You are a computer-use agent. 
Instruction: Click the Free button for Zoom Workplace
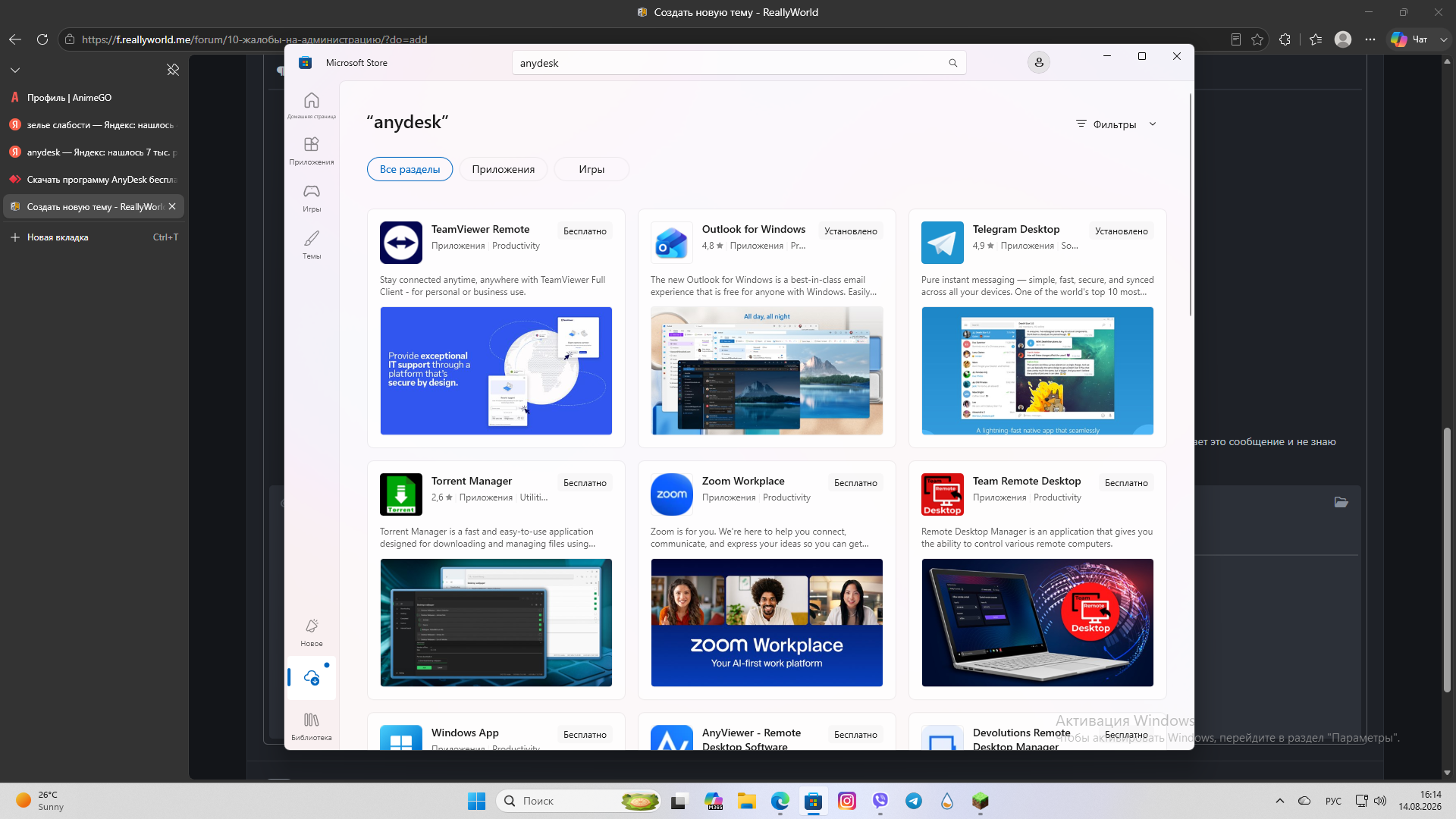tap(855, 483)
